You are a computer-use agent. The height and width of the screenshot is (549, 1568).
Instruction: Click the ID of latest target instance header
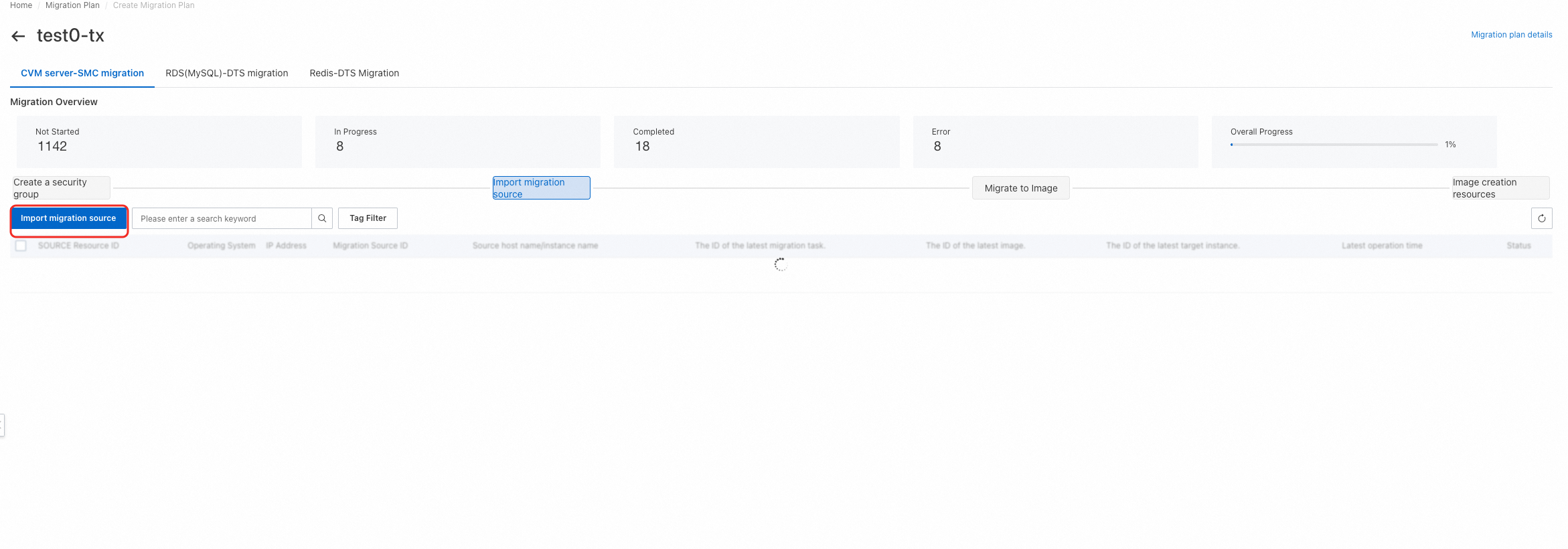point(1172,246)
